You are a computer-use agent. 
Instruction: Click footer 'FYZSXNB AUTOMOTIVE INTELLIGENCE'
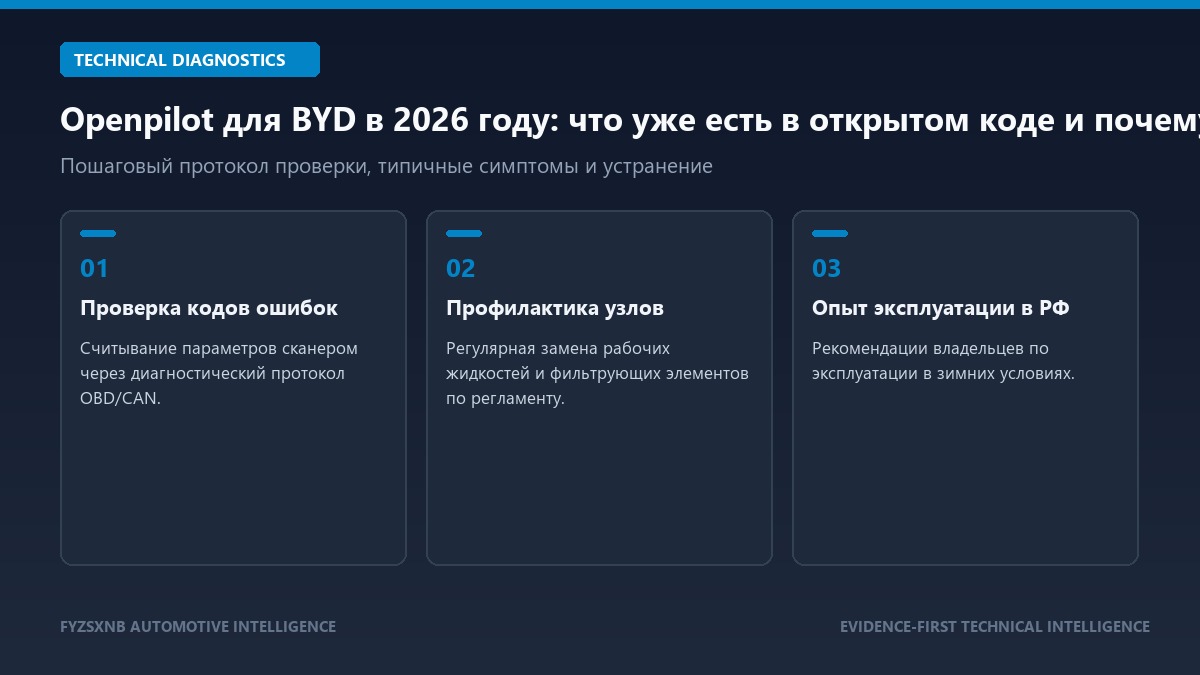pos(198,627)
